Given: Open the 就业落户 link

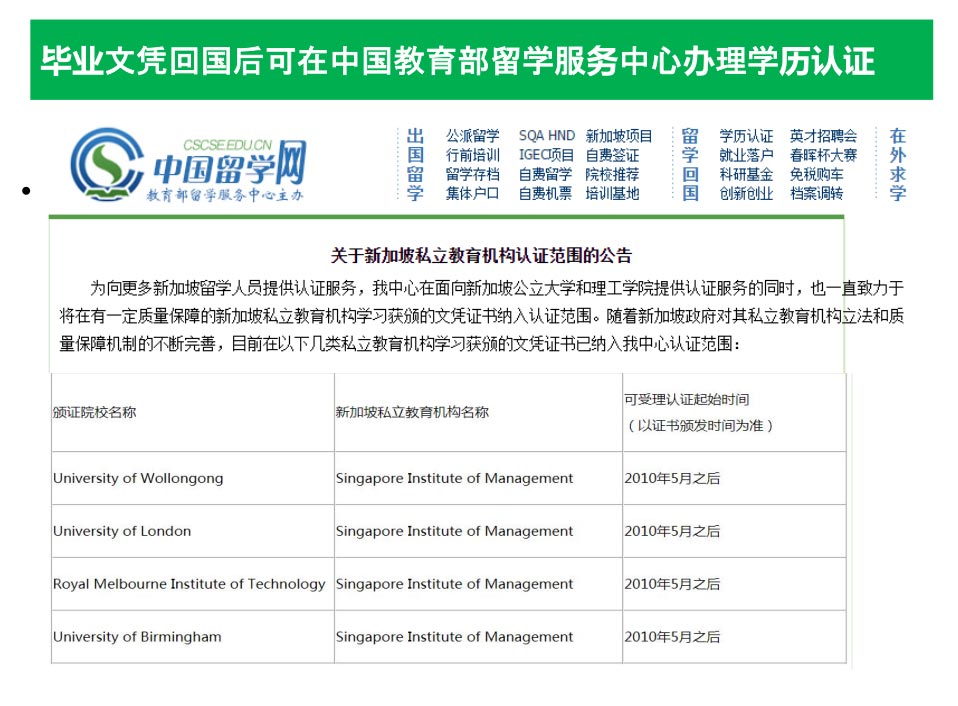Looking at the screenshot, I should click(x=746, y=155).
